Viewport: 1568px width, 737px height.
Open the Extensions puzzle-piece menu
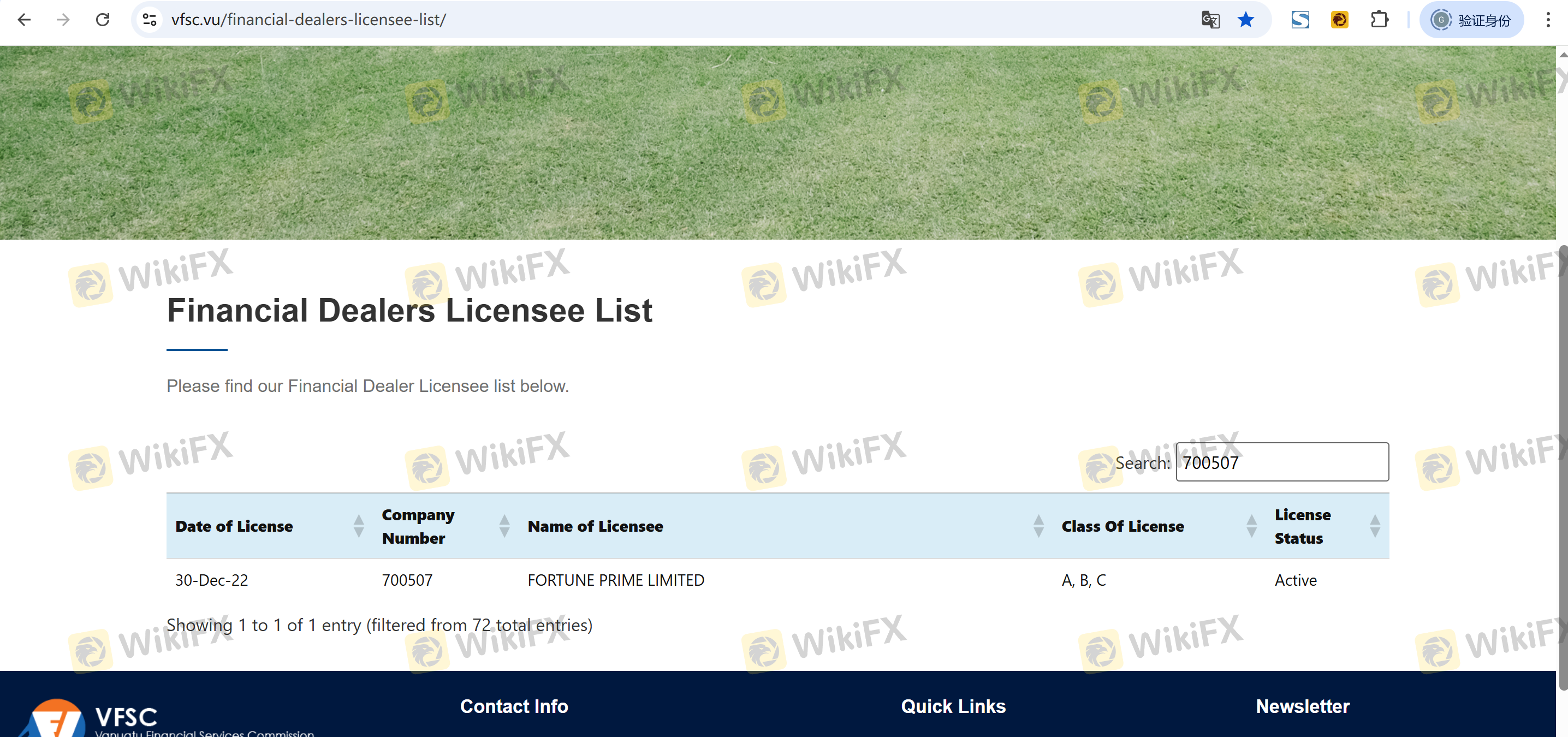[x=1379, y=20]
